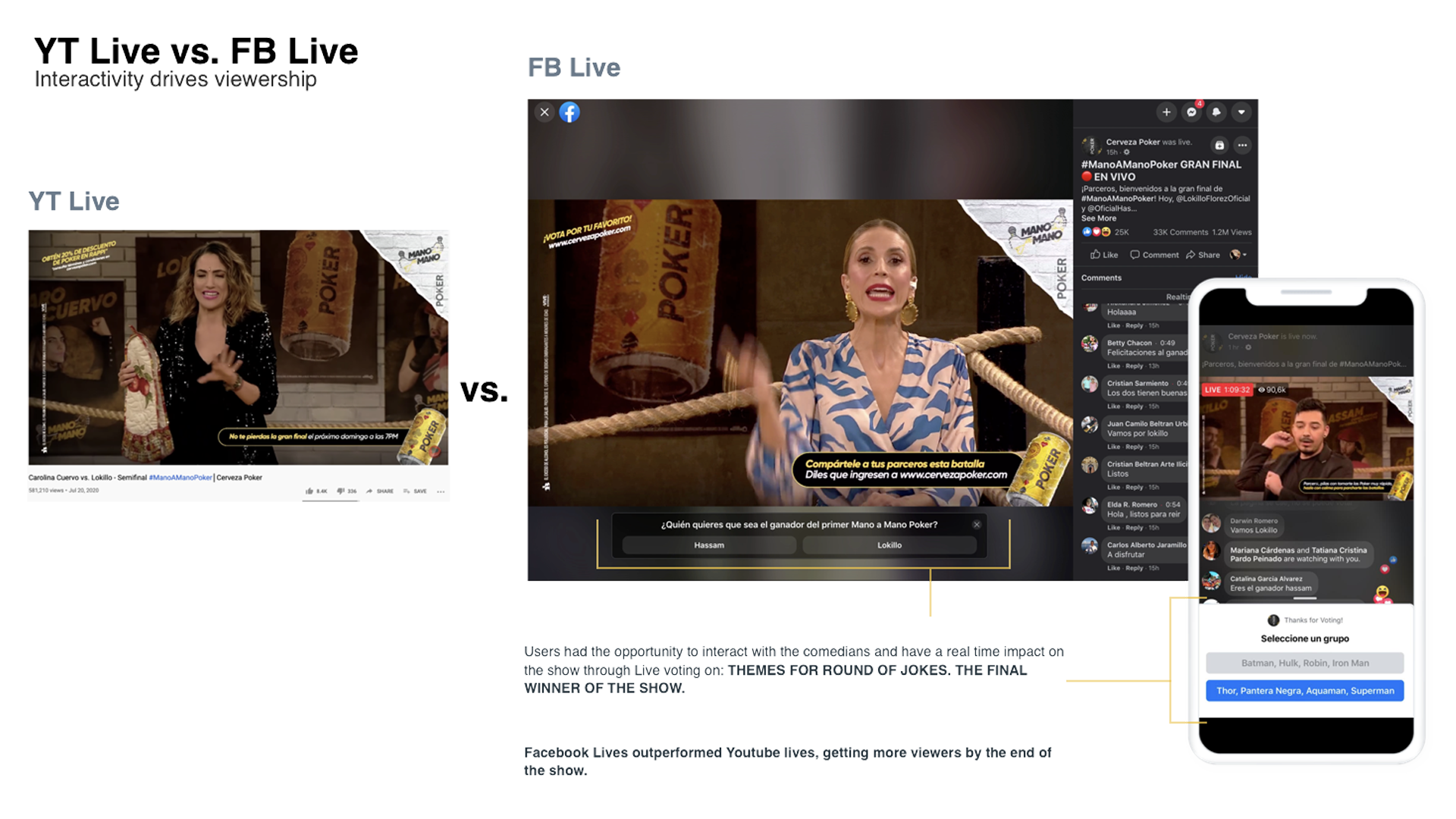Click the phone live video of the comedian
Viewport: 1456px width, 819px height.
[1306, 438]
